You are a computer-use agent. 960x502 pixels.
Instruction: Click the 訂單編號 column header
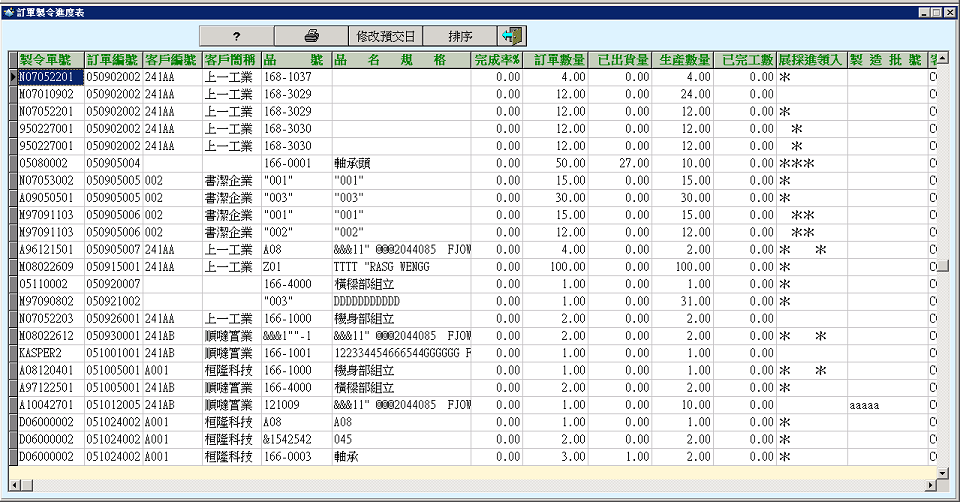113,59
